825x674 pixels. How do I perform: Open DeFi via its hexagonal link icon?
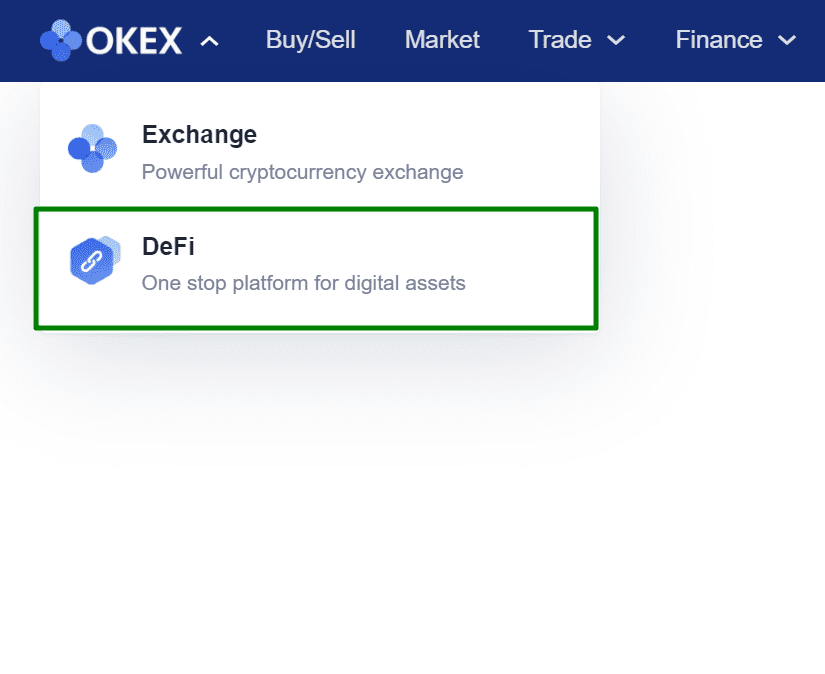click(x=93, y=260)
